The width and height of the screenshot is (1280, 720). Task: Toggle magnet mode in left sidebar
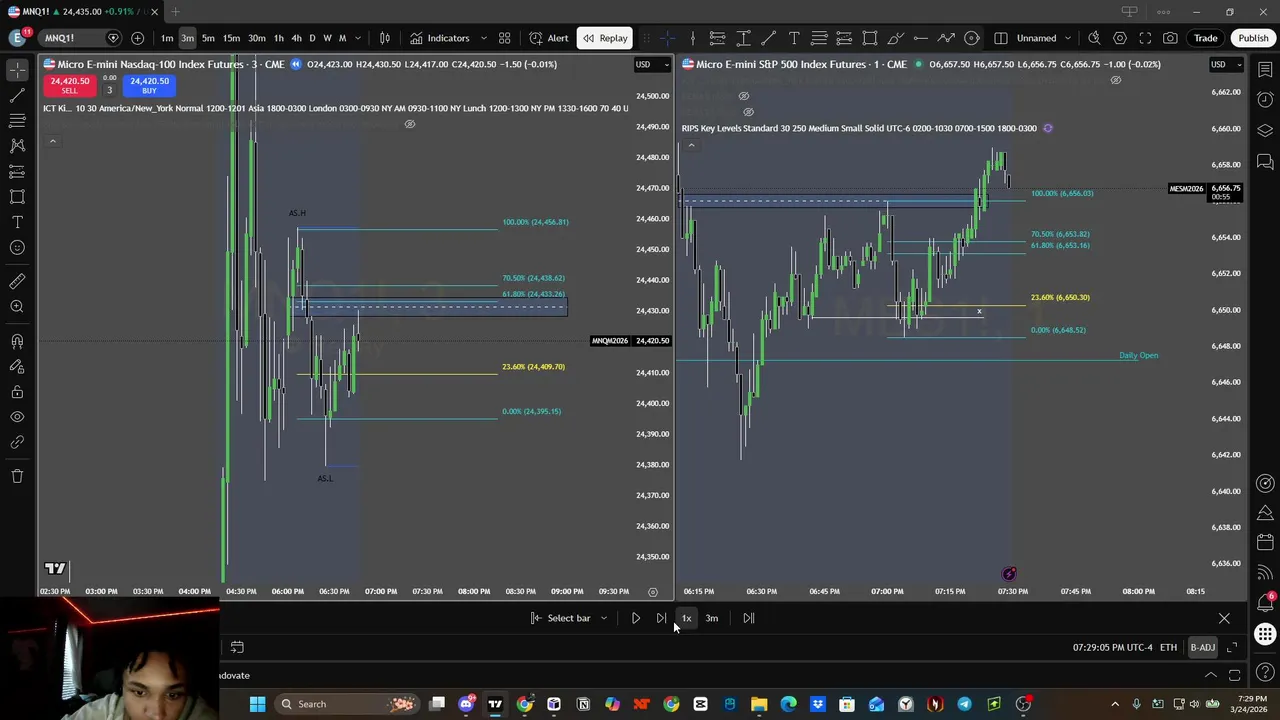(17, 342)
